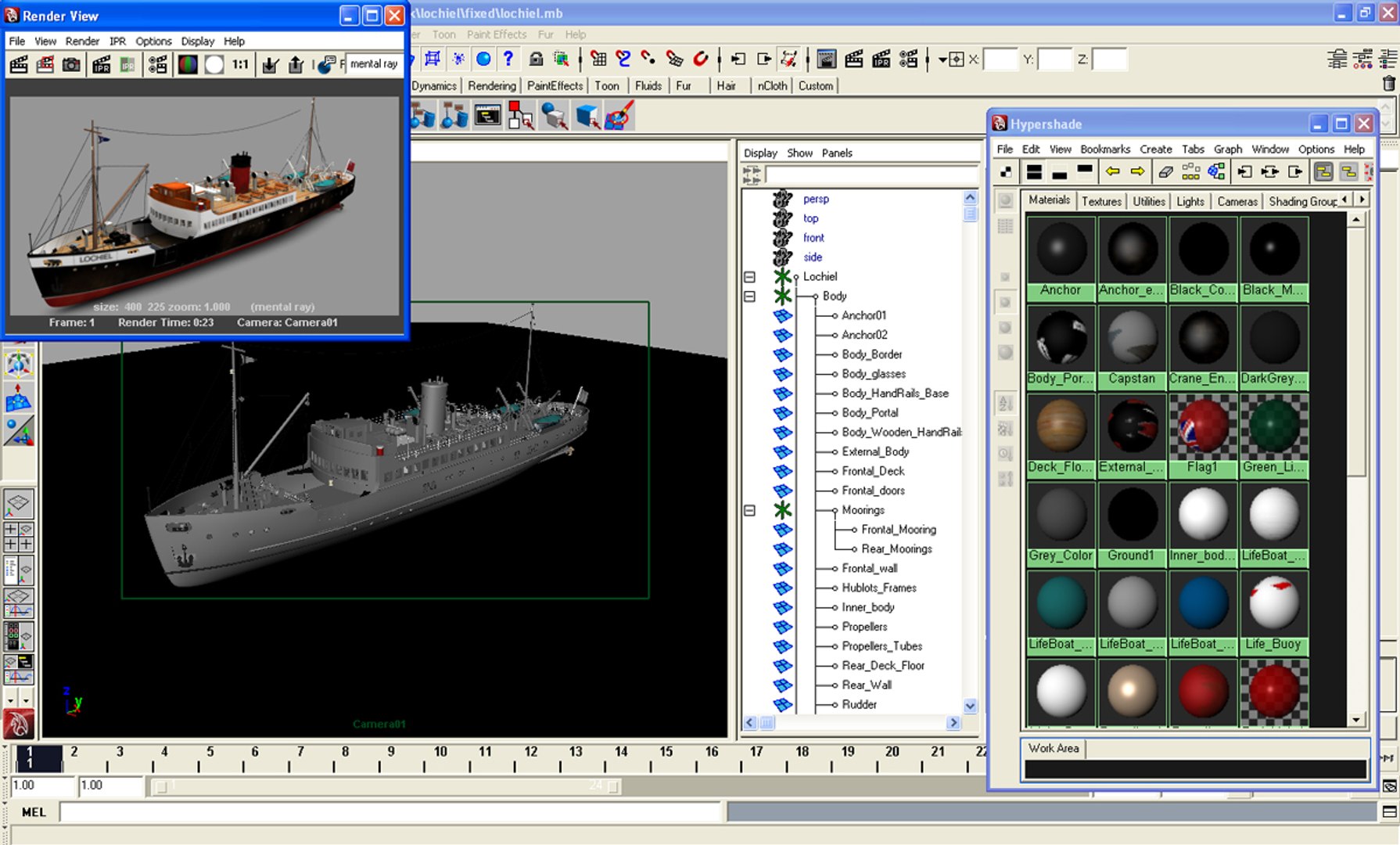Click the redo previous render clapperboard icon
Image resolution: width=1400 pixels, height=845 pixels.
click(x=19, y=65)
